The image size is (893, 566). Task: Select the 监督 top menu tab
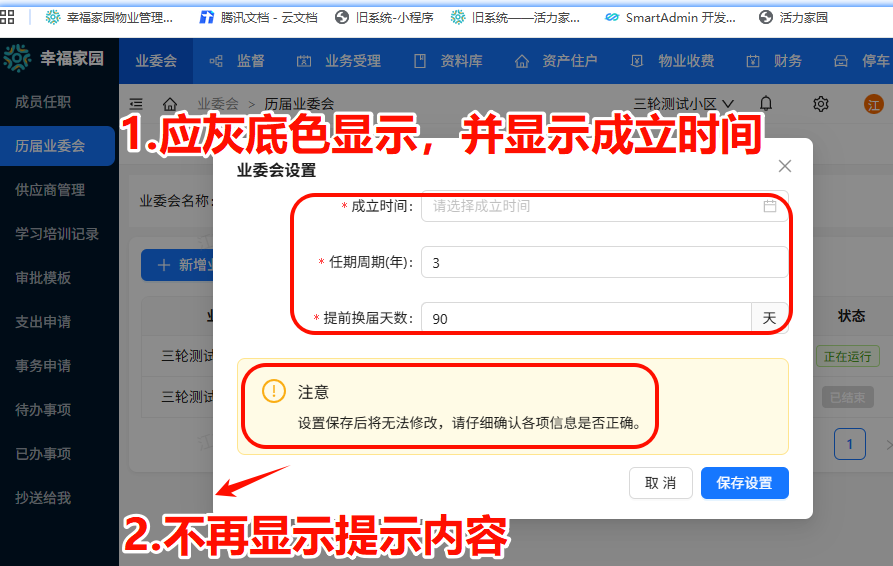pos(237,61)
